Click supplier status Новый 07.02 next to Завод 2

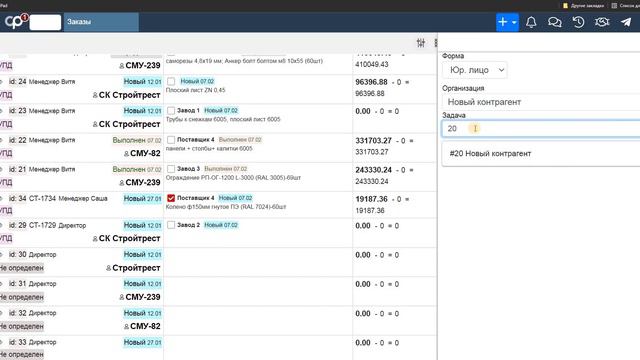[x=221, y=225]
